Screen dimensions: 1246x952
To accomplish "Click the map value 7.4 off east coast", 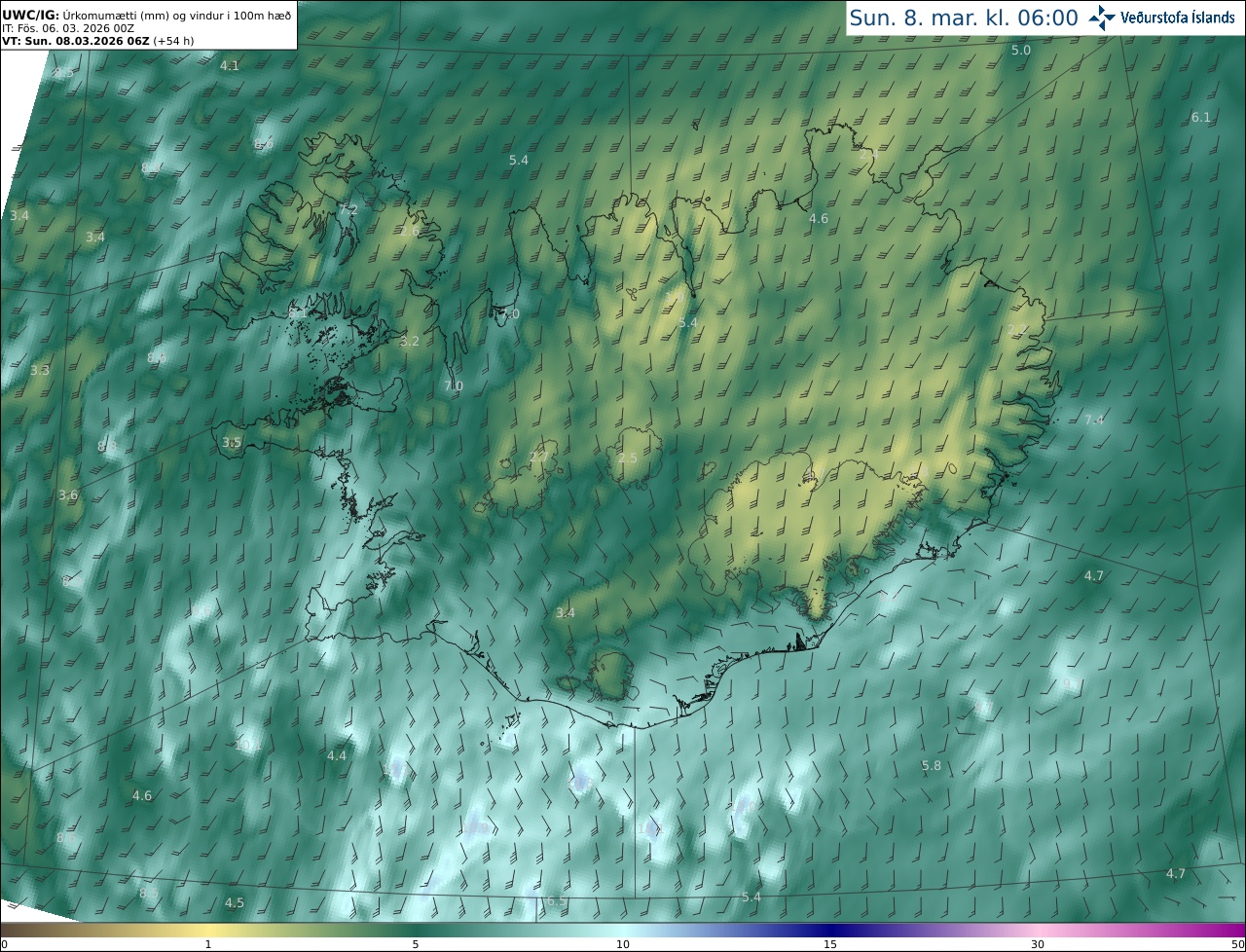I will 1094,420.
